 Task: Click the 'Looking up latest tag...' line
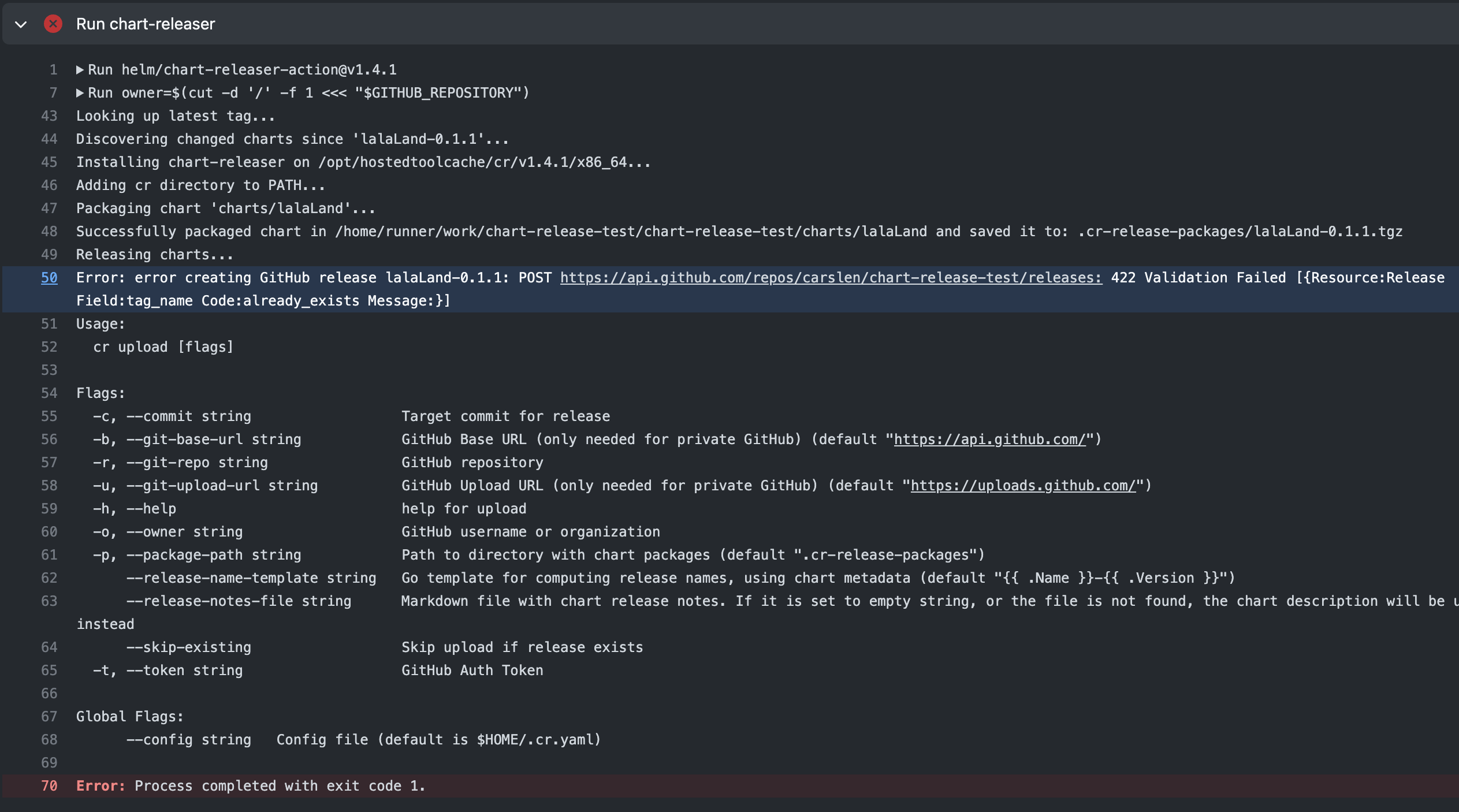point(176,116)
